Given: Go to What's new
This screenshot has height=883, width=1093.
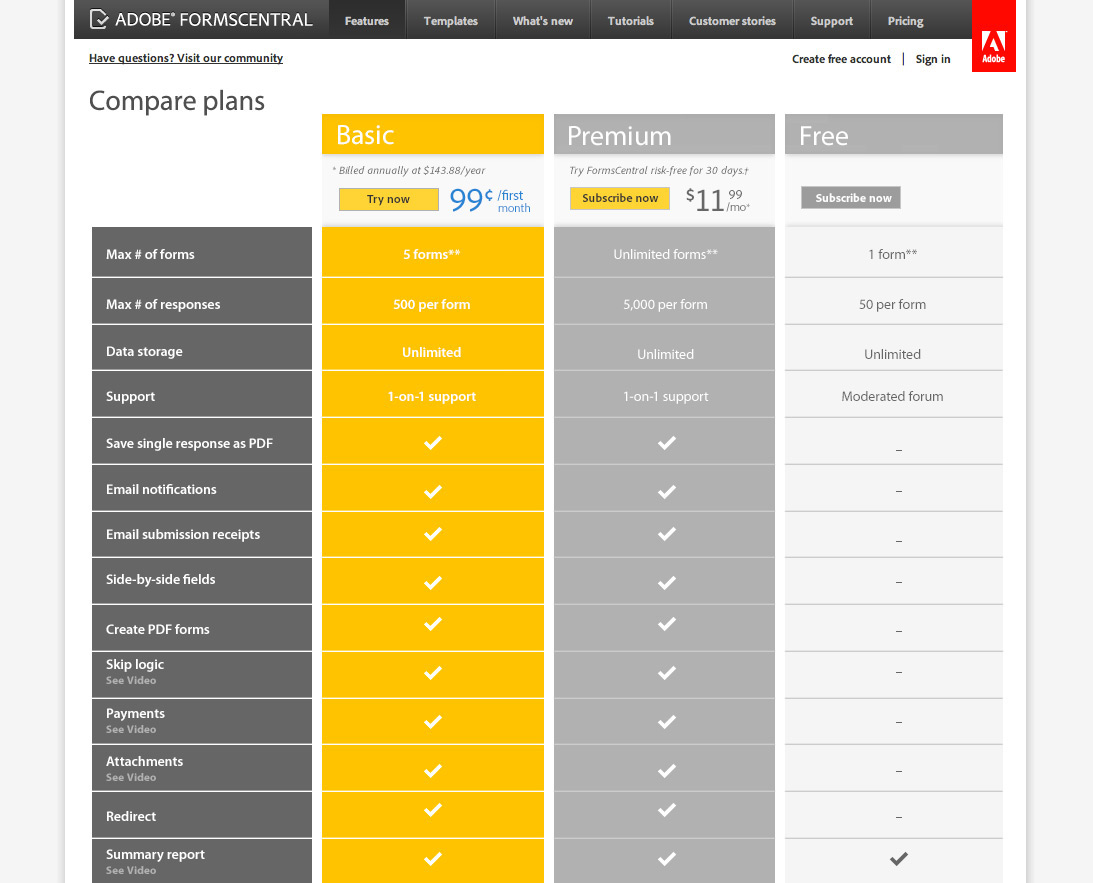Looking at the screenshot, I should coord(542,20).
